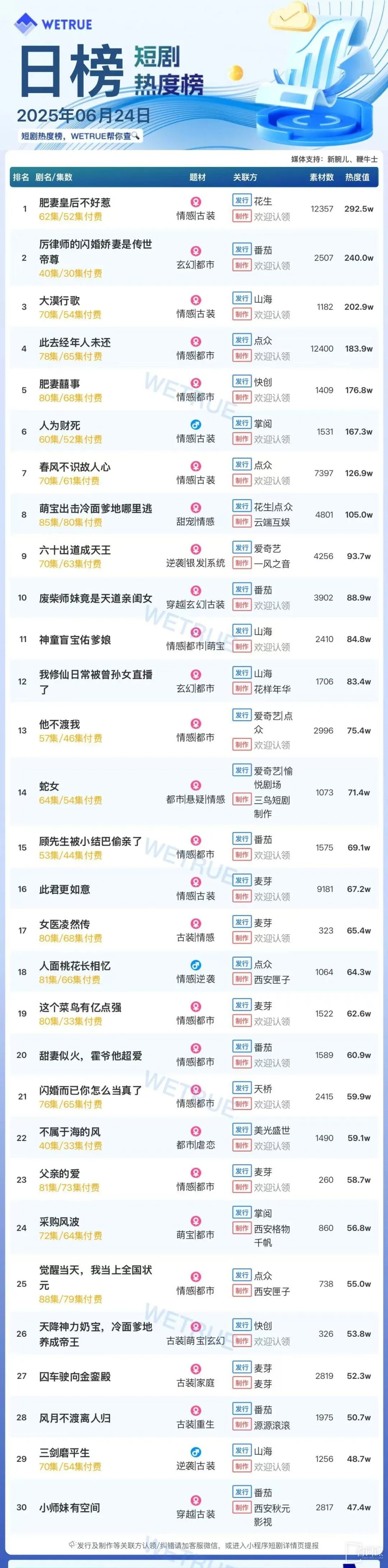Click the WETRUE logo at top
The image size is (388, 1568).
tap(53, 24)
